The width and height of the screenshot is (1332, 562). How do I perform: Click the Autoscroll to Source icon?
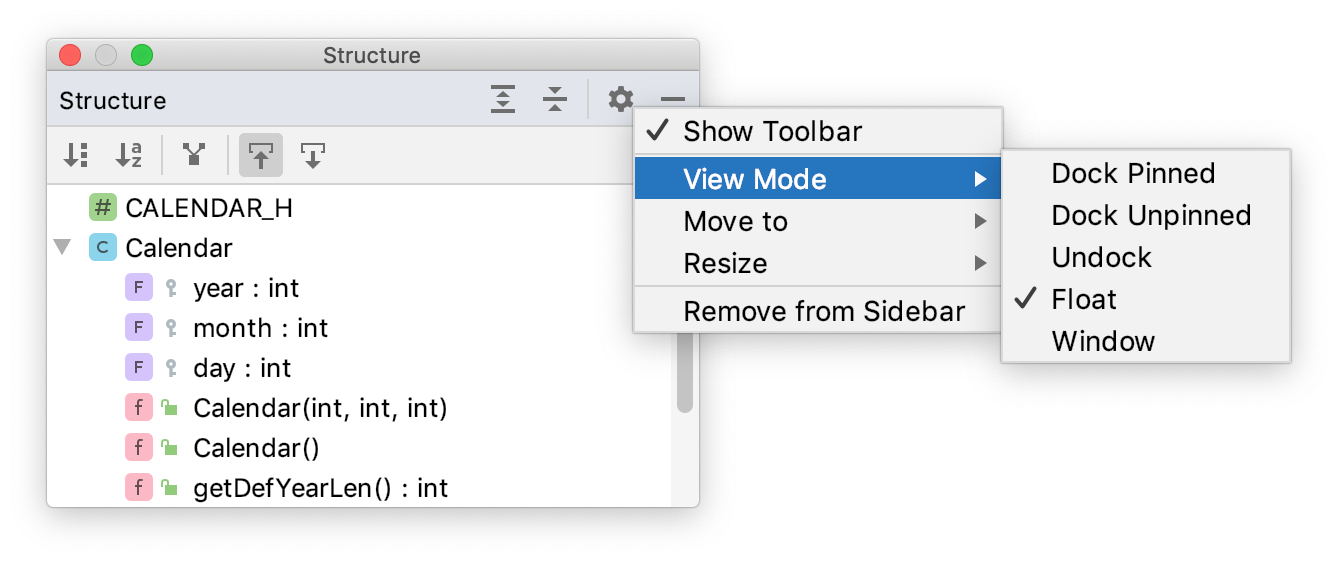click(x=261, y=155)
